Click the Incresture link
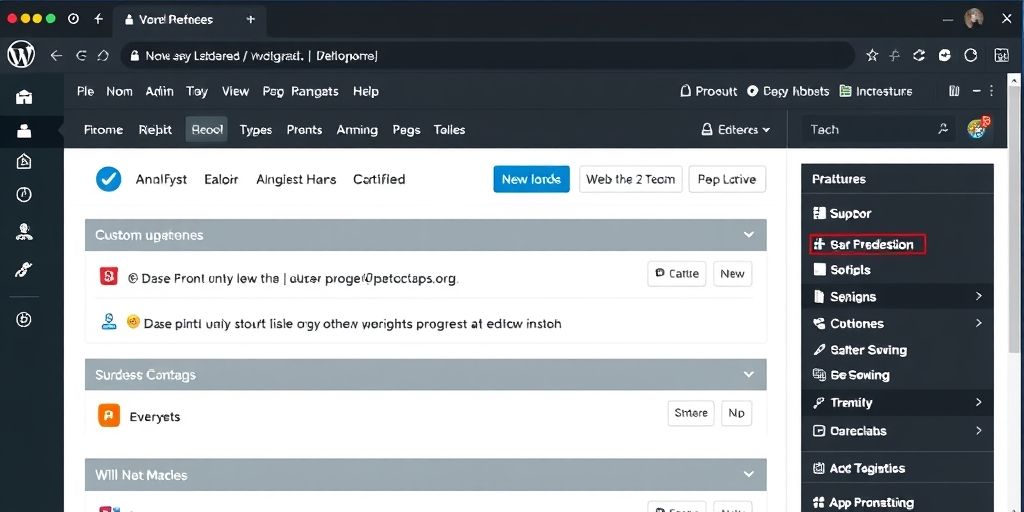Image resolution: width=1024 pixels, height=512 pixels. point(876,91)
